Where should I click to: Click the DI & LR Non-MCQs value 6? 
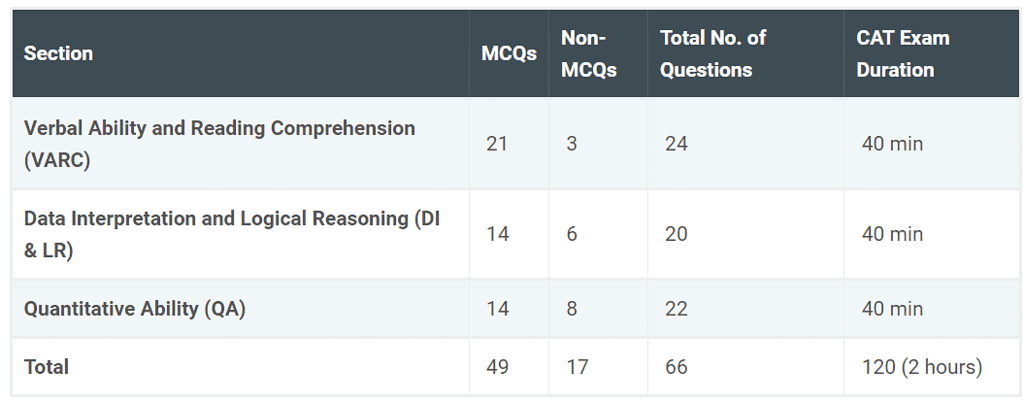[x=572, y=234]
